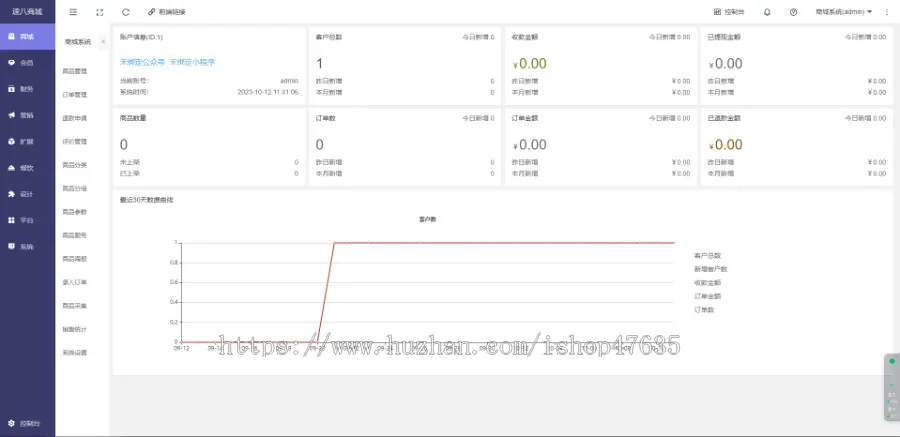The height and width of the screenshot is (437, 900).
Task: Click the 速八商城 logo title
Action: [28, 11]
